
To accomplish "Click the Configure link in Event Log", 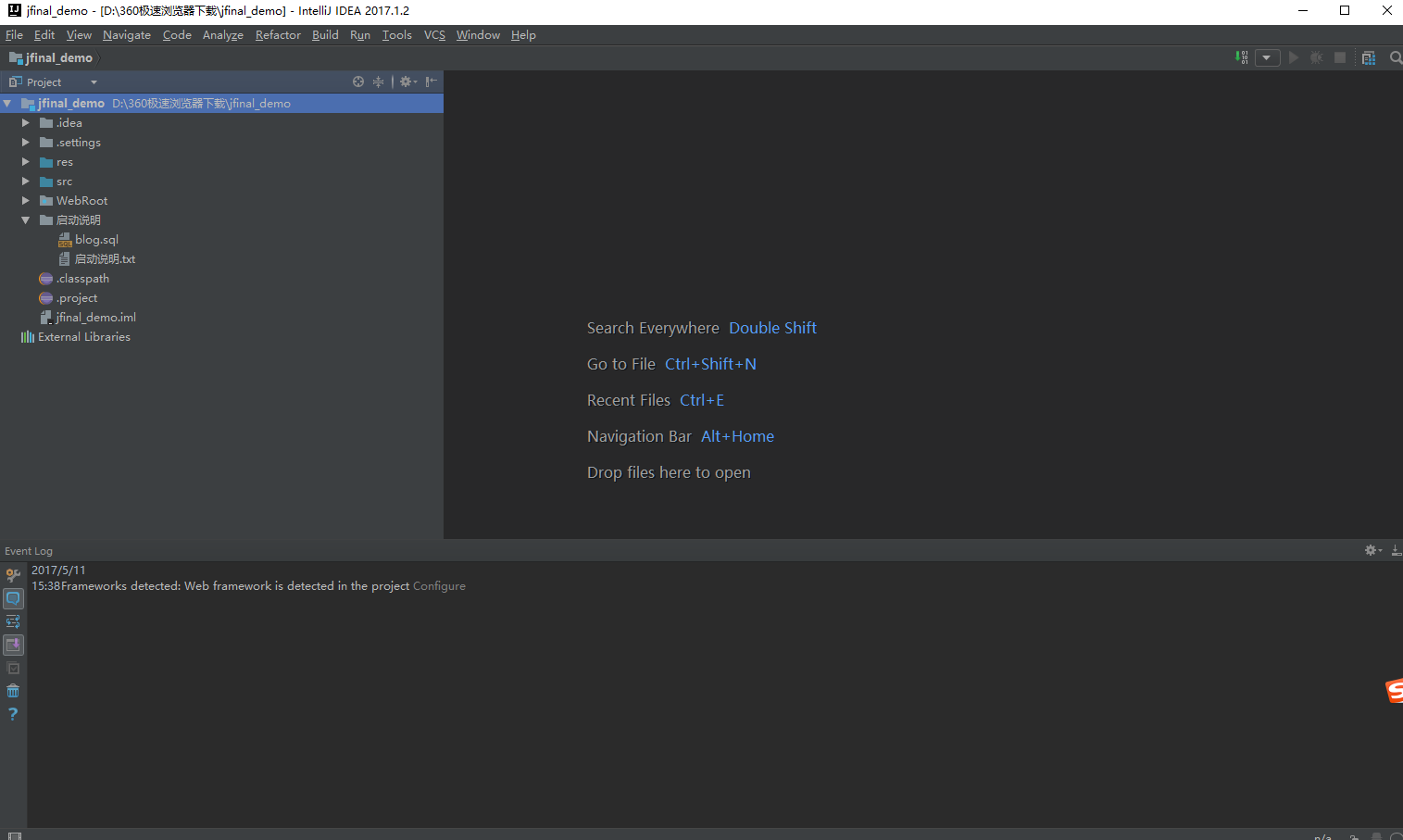I will pyautogui.click(x=439, y=586).
